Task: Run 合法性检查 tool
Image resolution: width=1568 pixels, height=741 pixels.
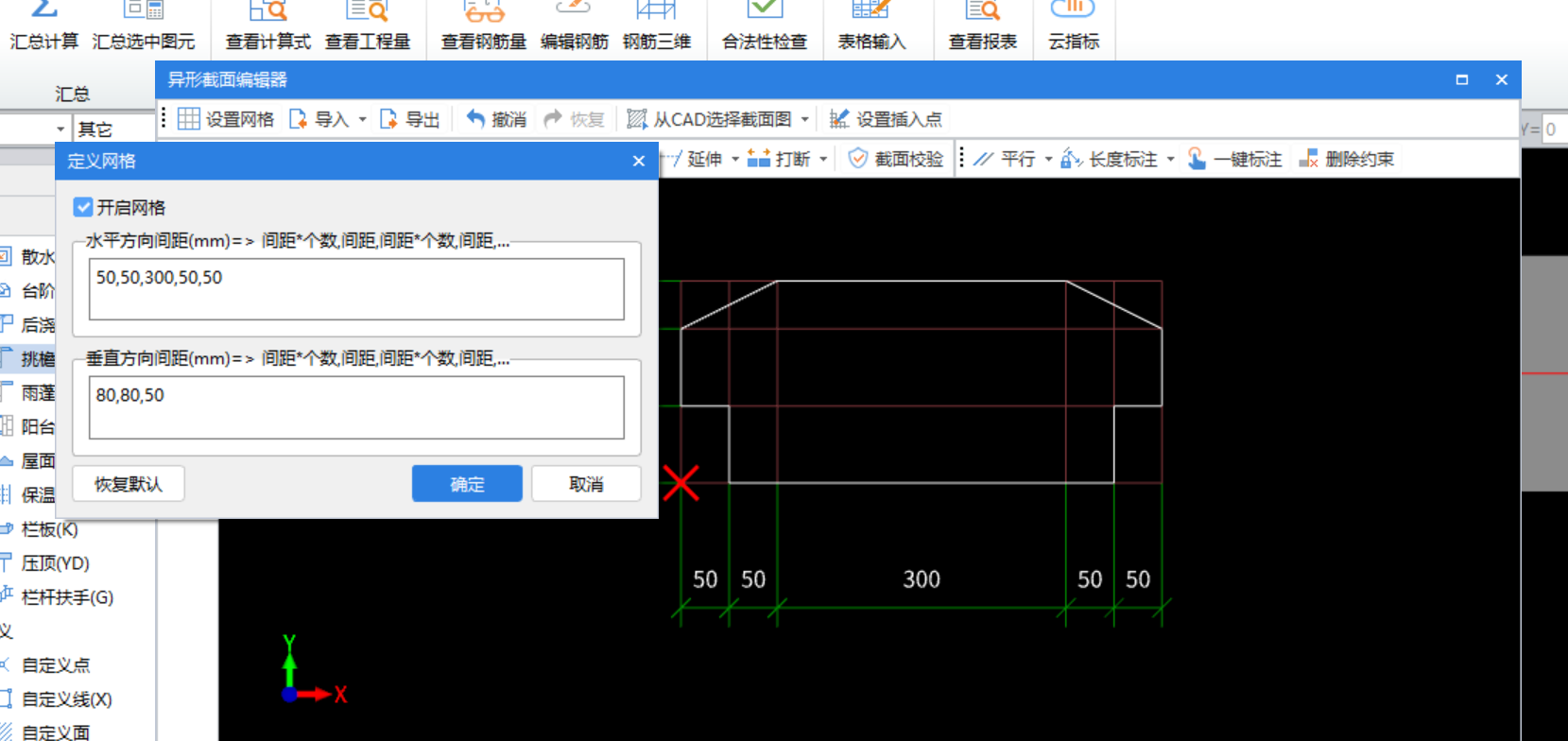Action: coord(765,26)
